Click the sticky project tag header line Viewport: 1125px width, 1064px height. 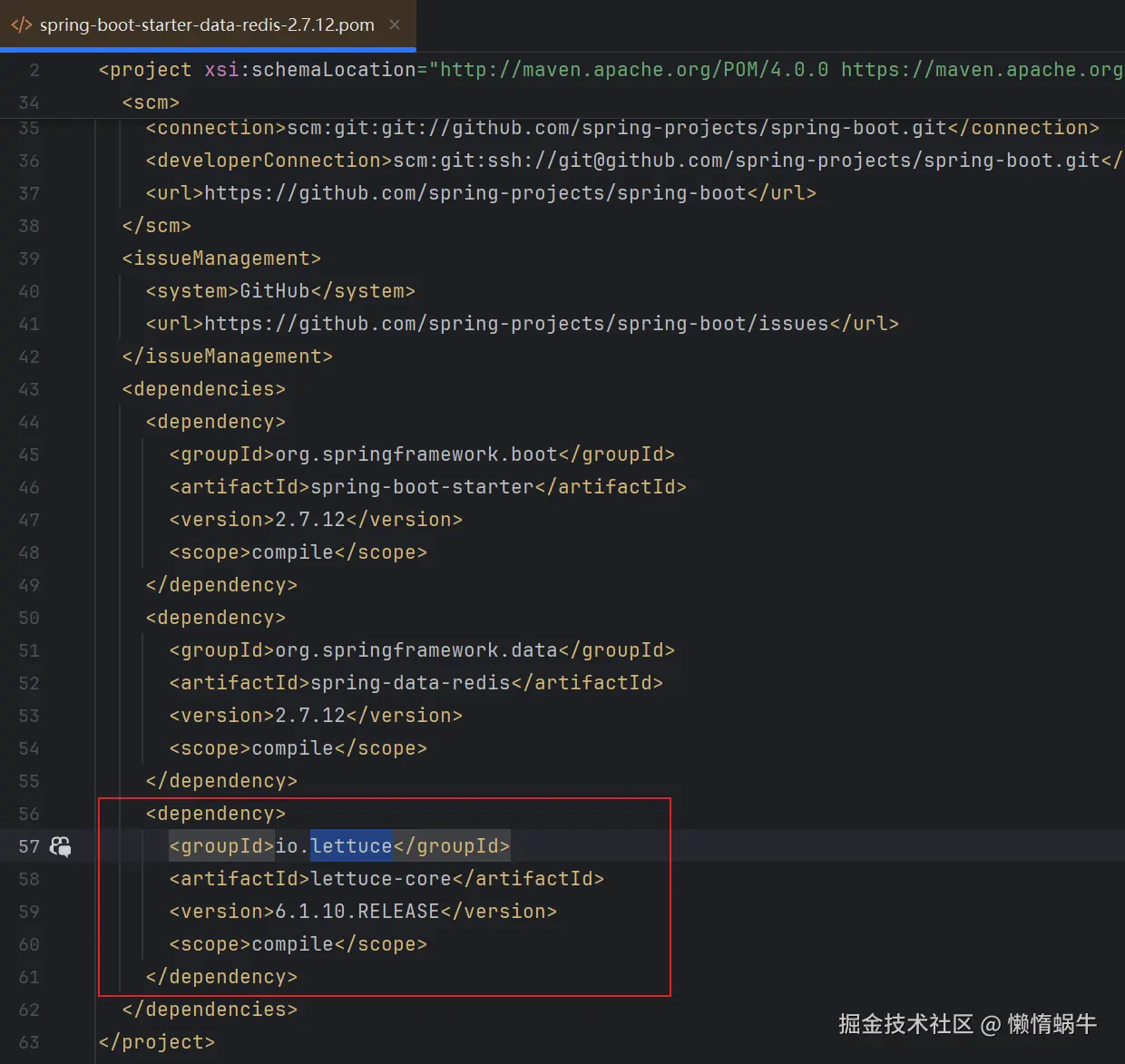pos(611,70)
